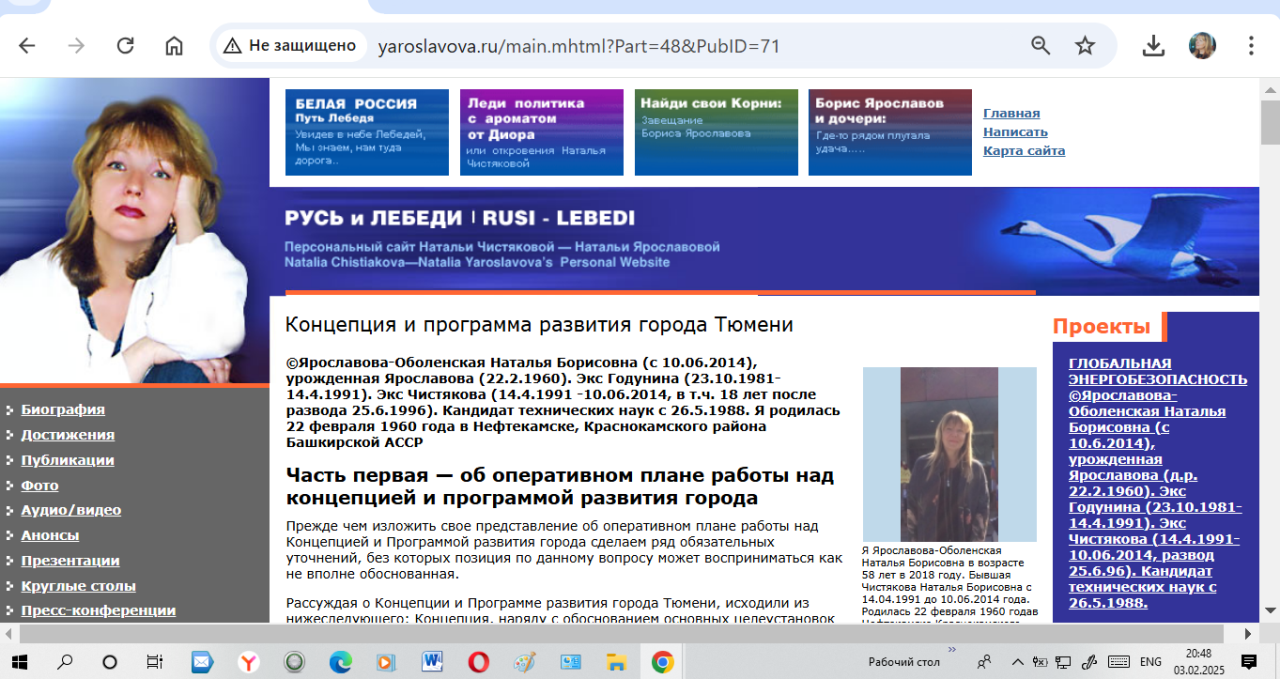Click the horizontal scrollbar at page bottom
Screen dimensions: 1280x679
(620, 634)
